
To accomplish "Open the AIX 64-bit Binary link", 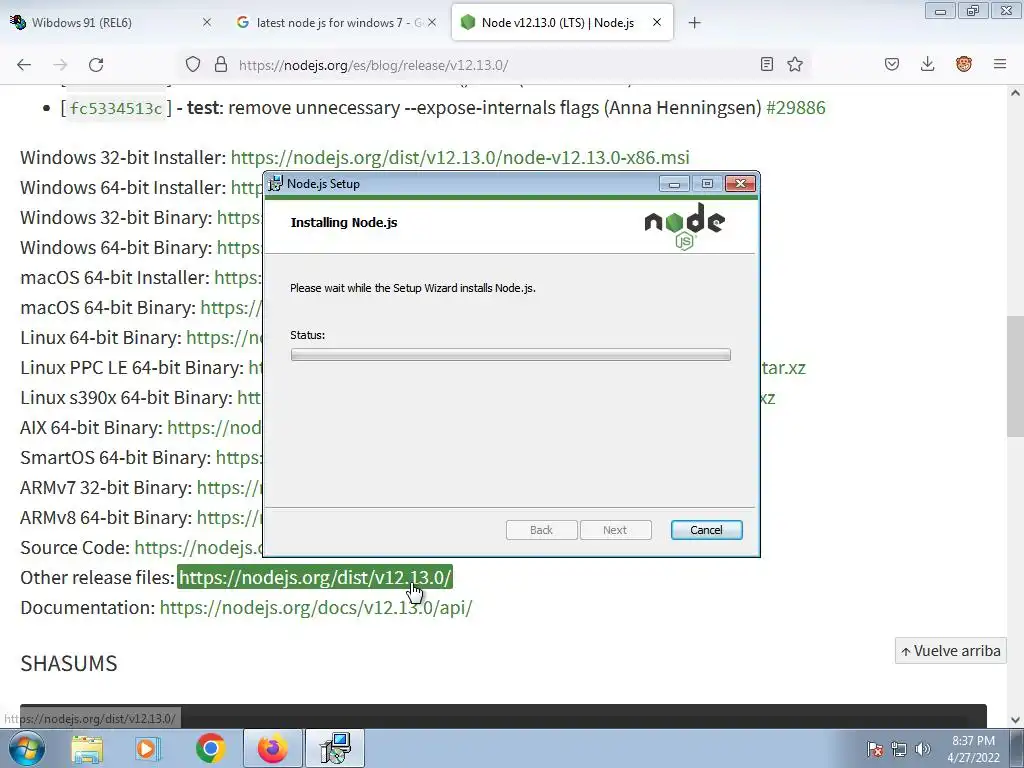I will [x=214, y=428].
